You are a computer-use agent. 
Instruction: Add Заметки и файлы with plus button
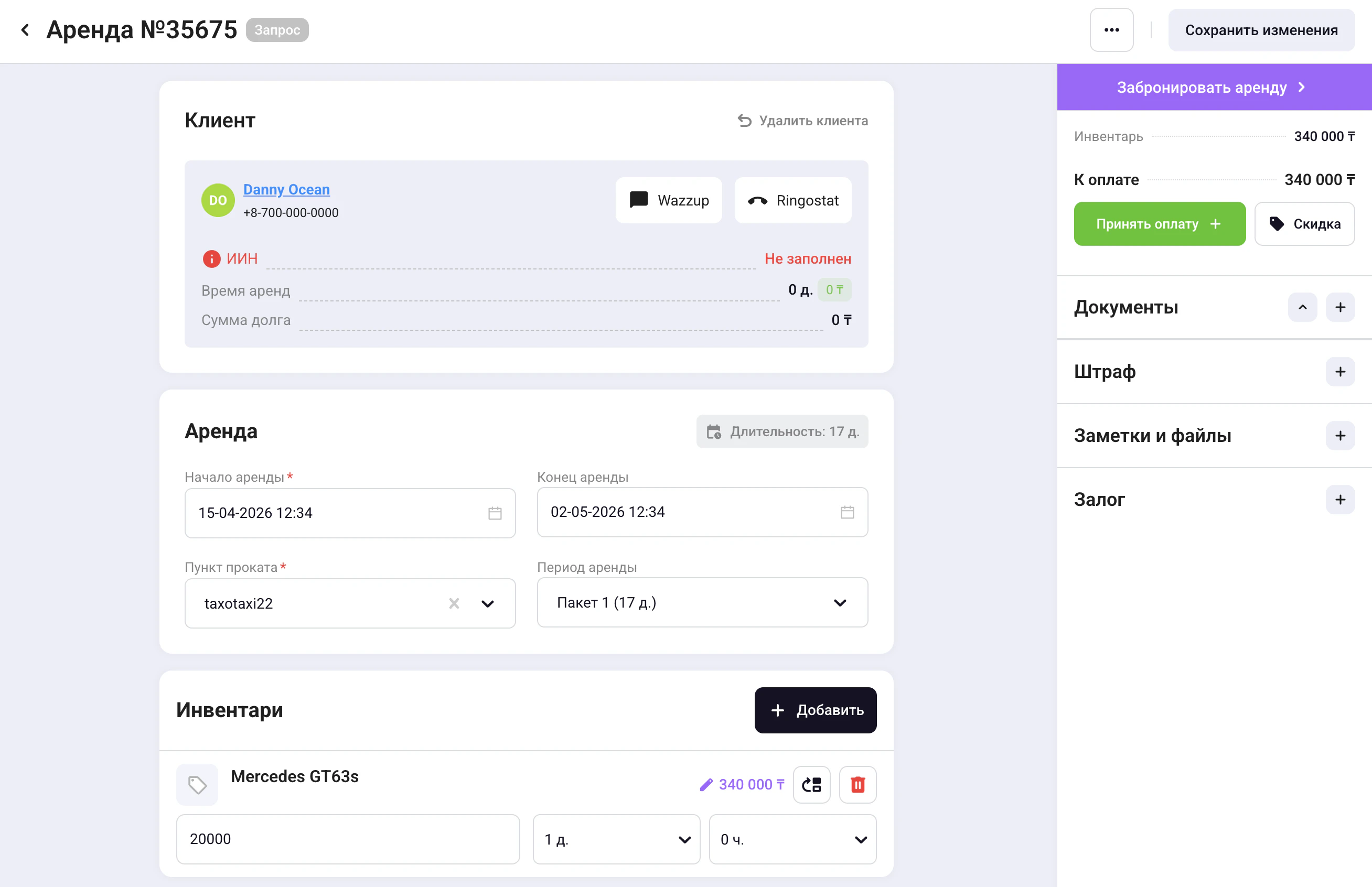click(1339, 436)
